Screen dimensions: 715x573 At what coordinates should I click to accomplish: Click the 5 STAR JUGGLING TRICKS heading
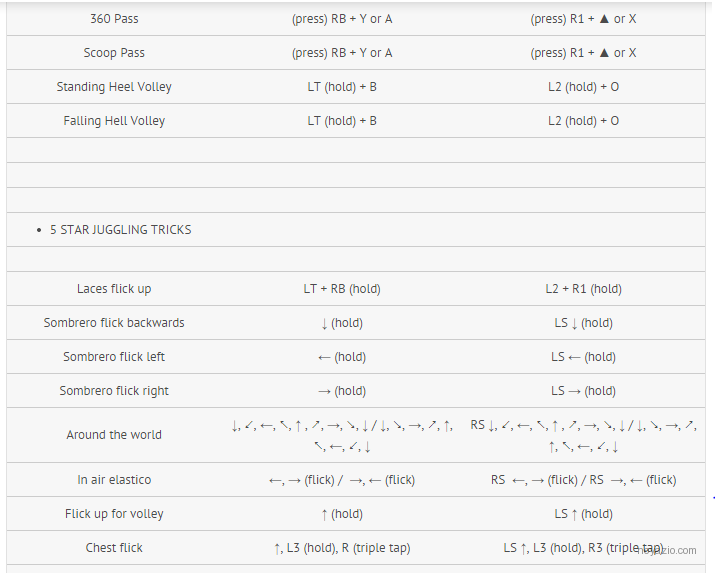(120, 230)
